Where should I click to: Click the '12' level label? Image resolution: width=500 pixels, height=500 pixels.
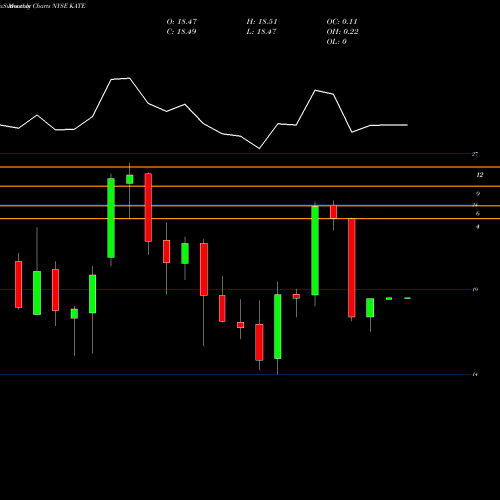tap(480, 175)
